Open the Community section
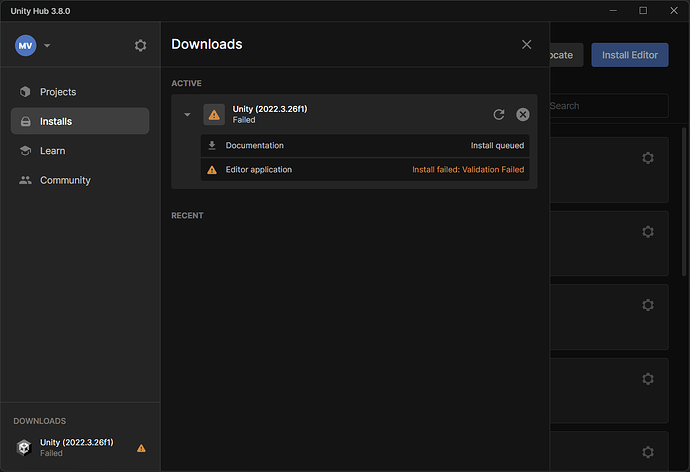The image size is (690, 472). tap(65, 180)
